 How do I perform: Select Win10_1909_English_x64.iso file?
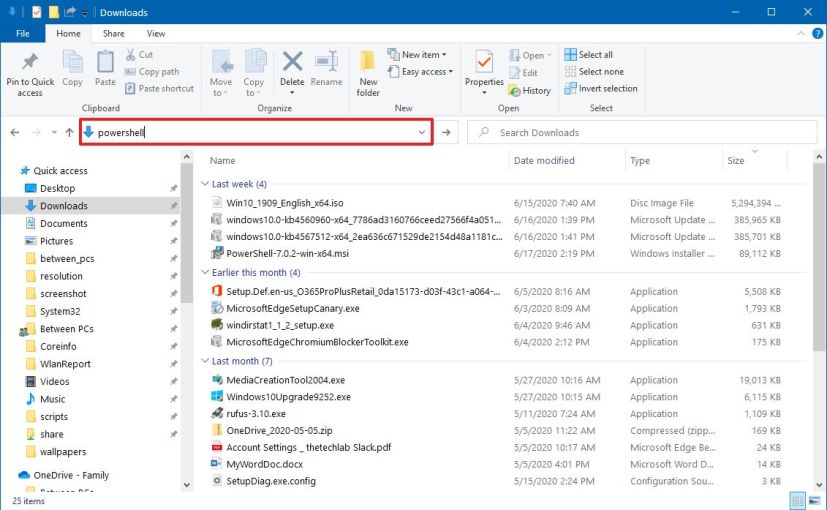tap(285, 203)
